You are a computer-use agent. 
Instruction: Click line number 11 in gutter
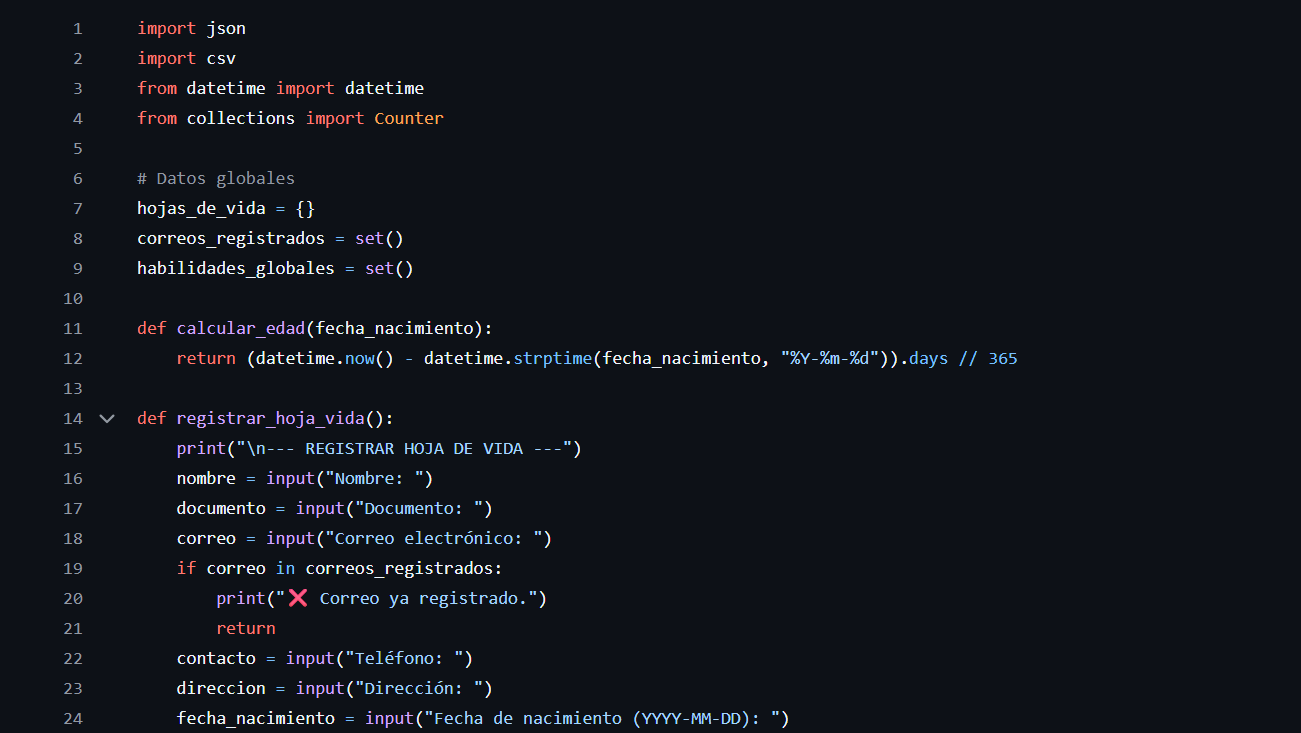coord(73,328)
